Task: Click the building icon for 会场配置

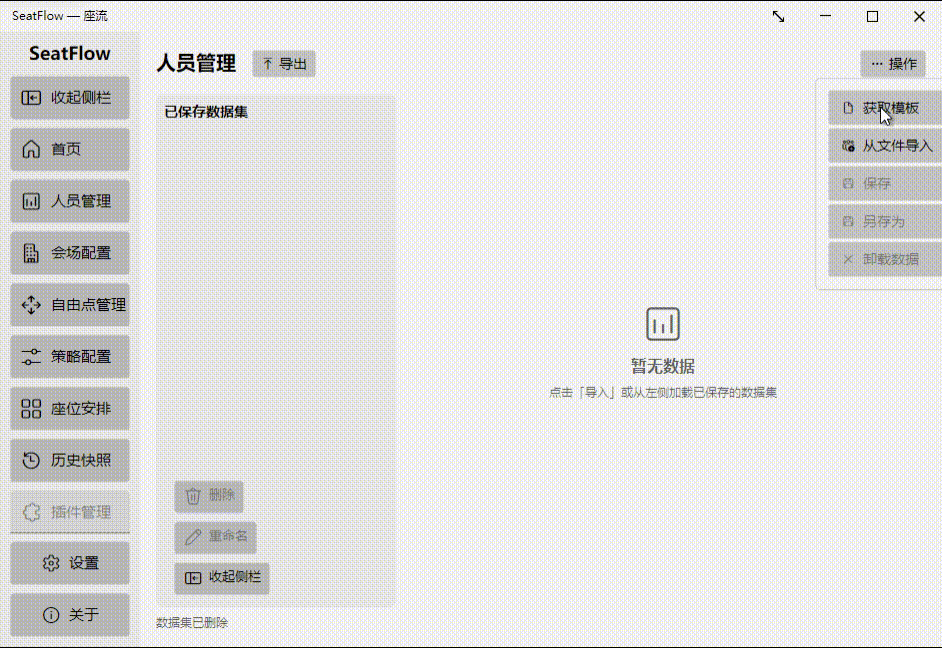Action: (x=31, y=253)
